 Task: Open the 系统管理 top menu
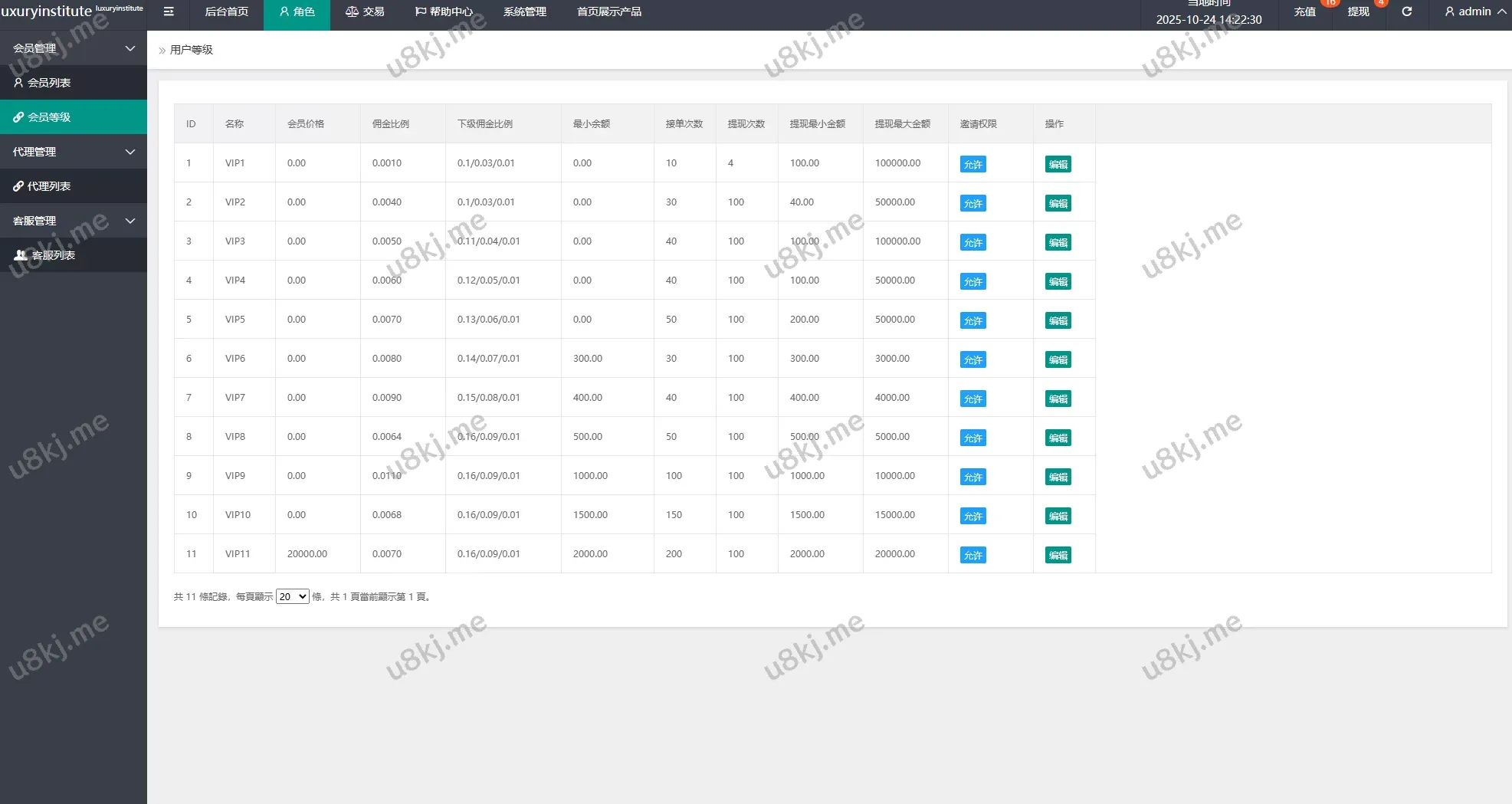(524, 11)
